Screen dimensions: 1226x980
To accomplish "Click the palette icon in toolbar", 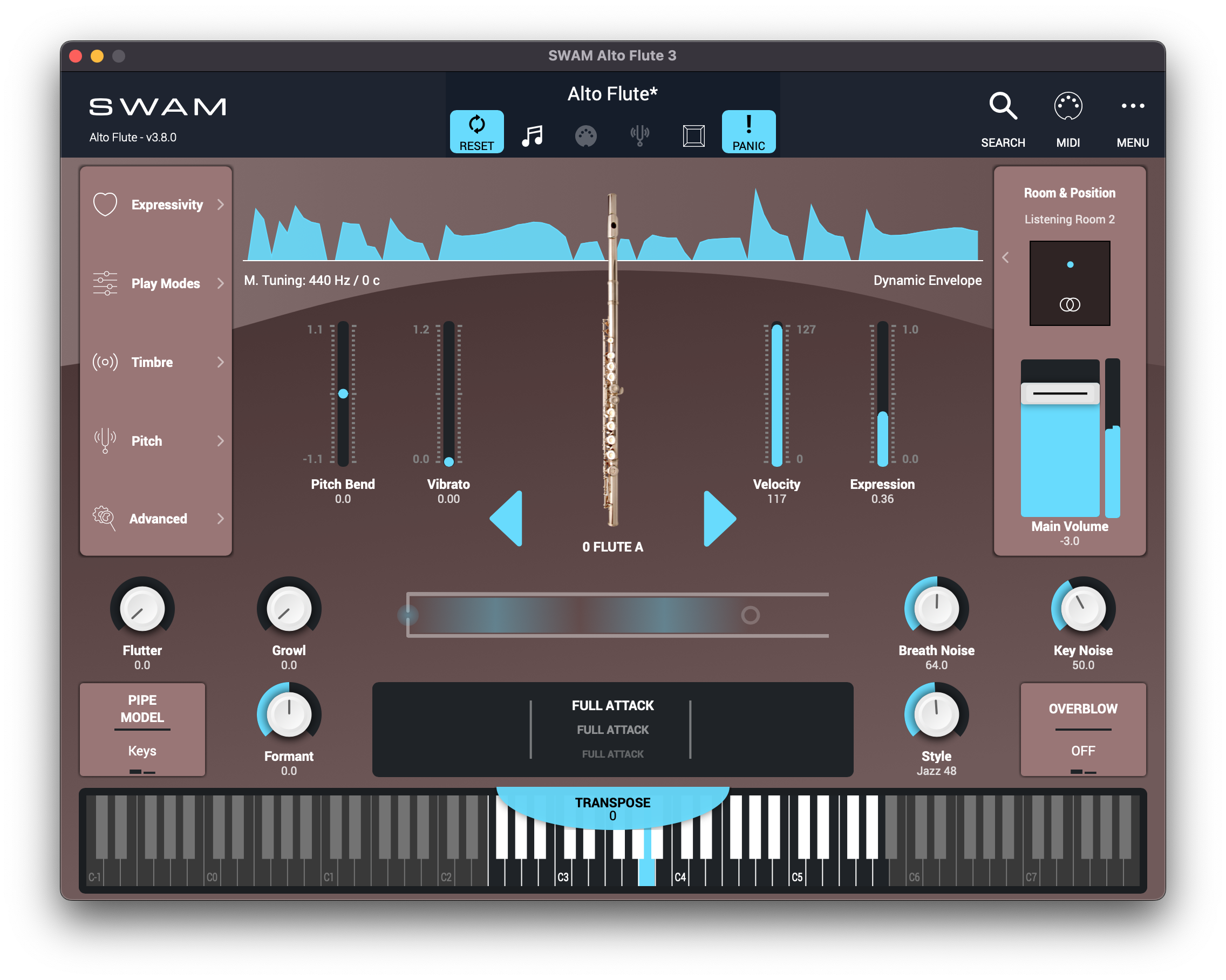I will (x=585, y=136).
